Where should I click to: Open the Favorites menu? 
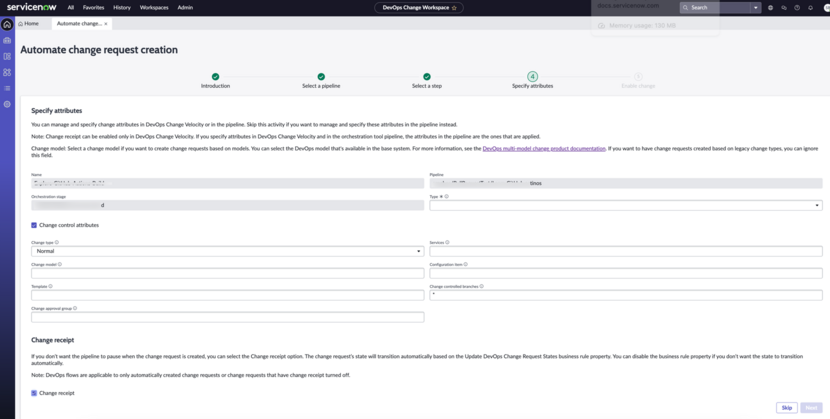(x=94, y=8)
